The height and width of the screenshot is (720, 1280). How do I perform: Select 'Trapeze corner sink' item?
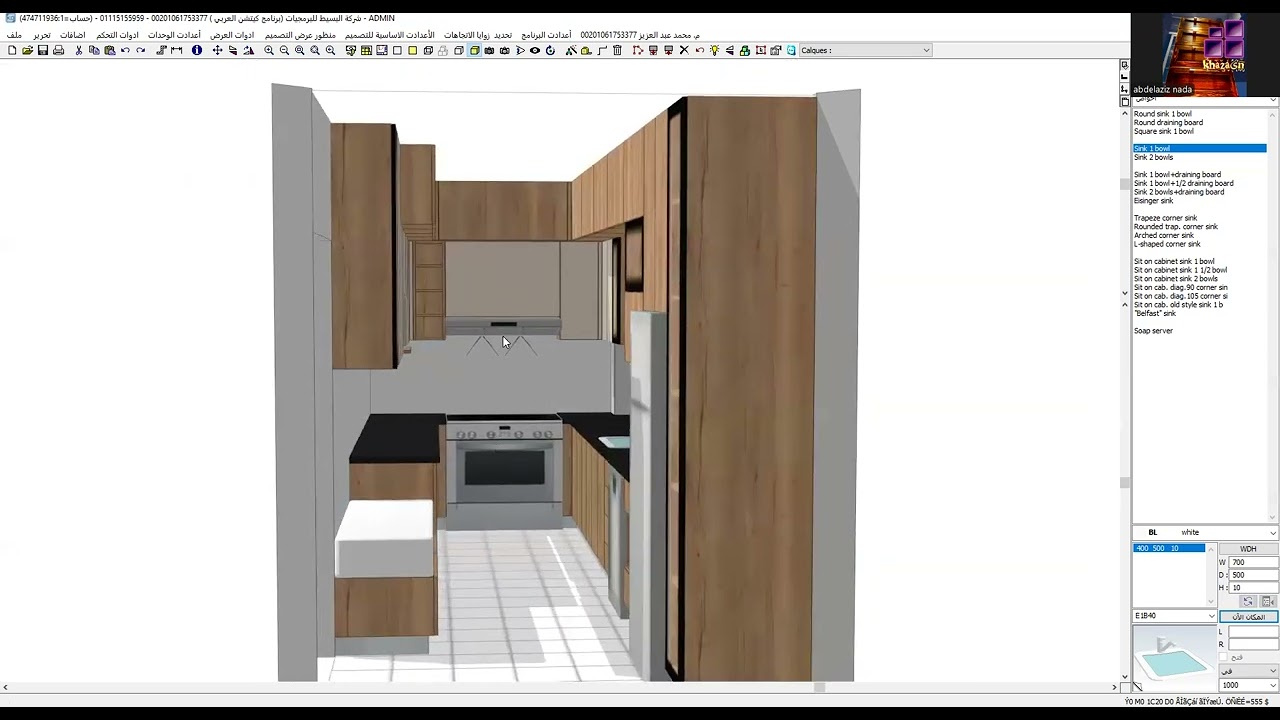[x=1165, y=218]
